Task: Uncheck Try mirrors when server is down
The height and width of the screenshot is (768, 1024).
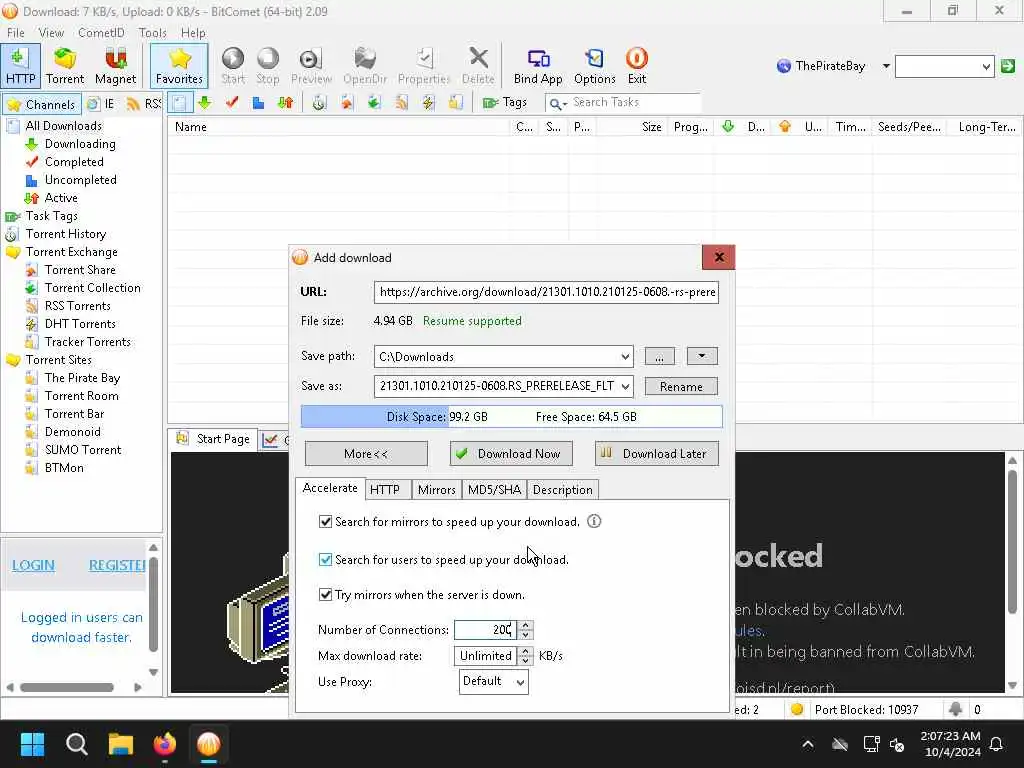Action: coord(325,595)
